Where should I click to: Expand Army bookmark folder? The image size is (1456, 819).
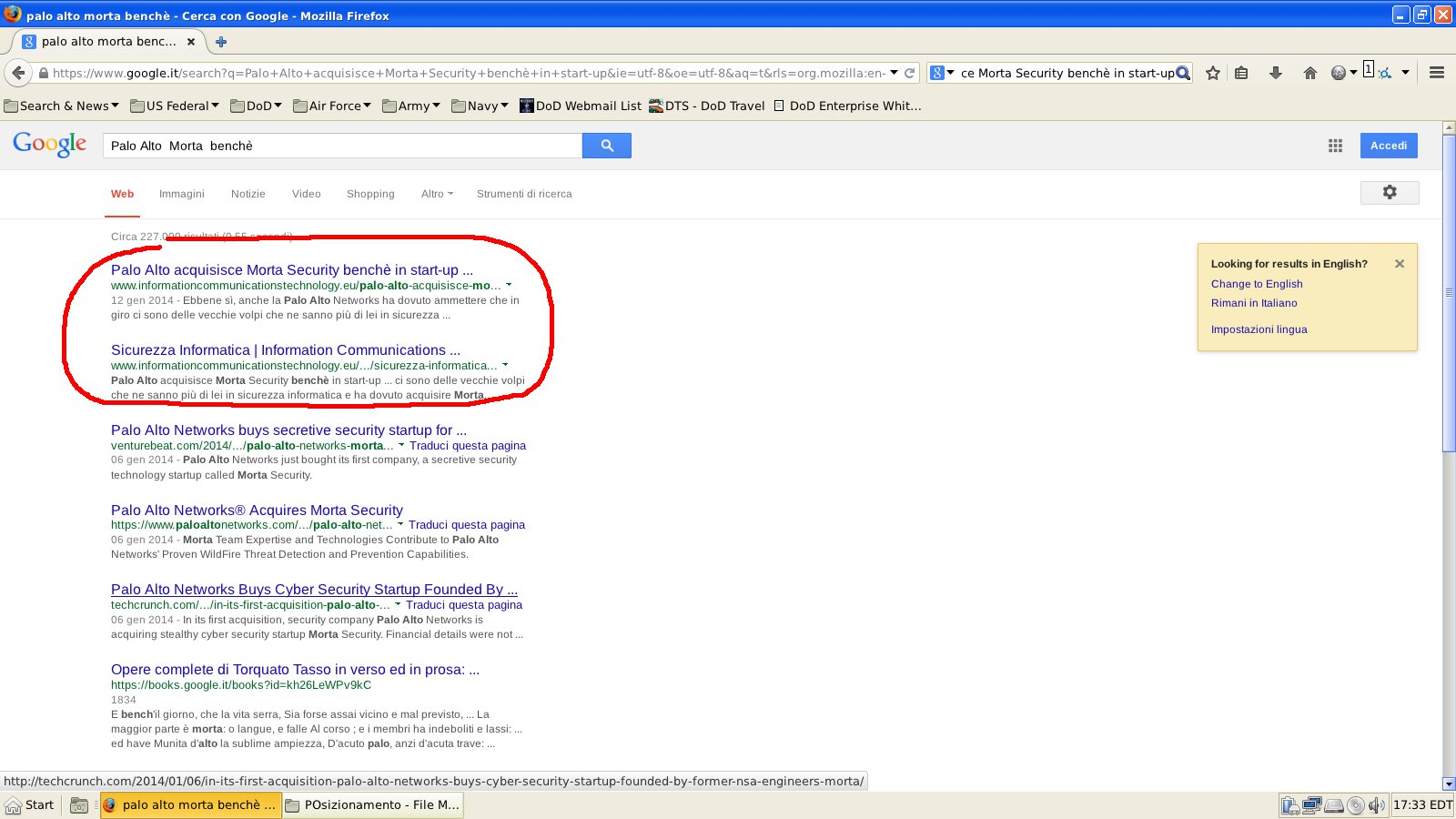(x=411, y=106)
